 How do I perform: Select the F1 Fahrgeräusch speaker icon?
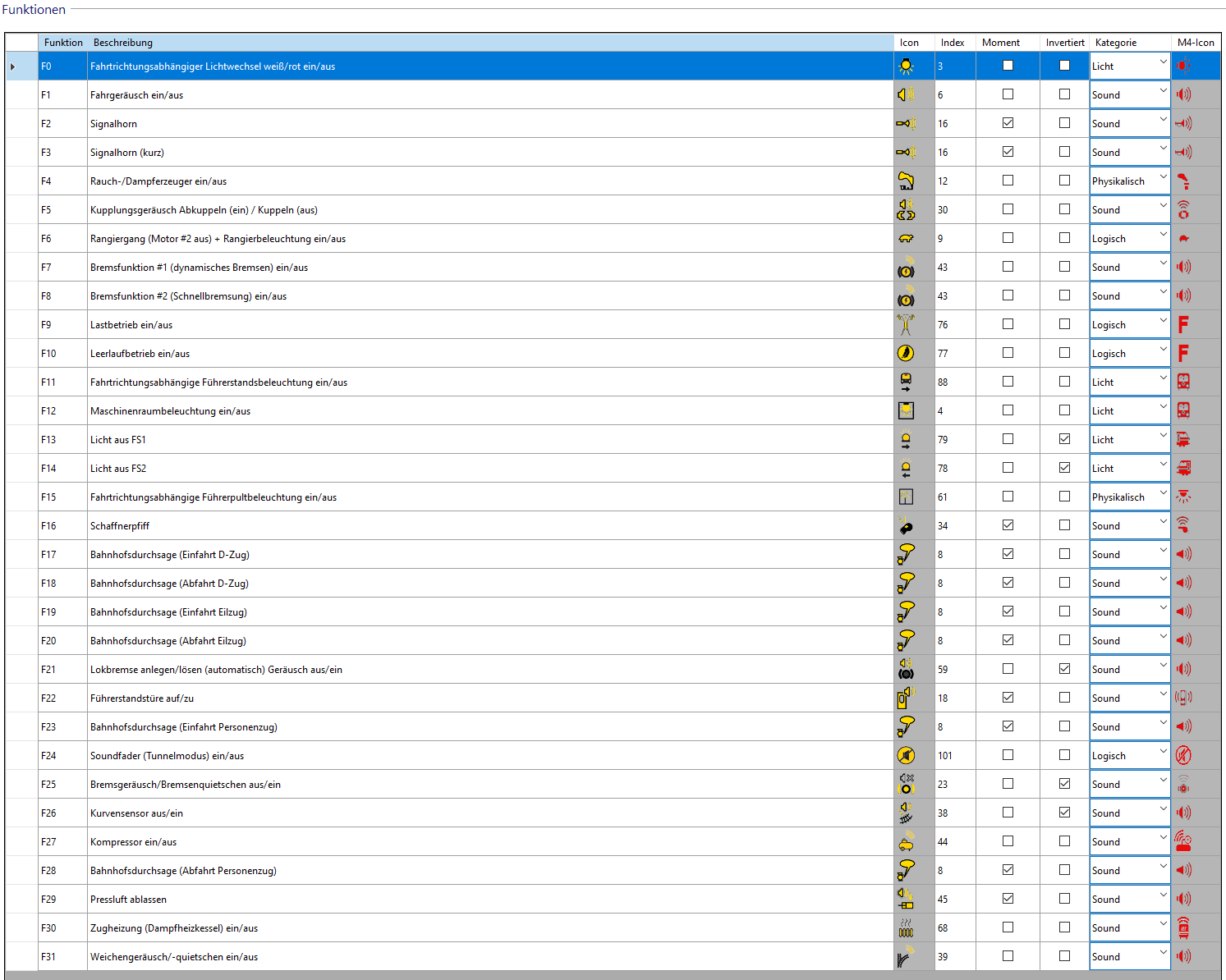906,95
